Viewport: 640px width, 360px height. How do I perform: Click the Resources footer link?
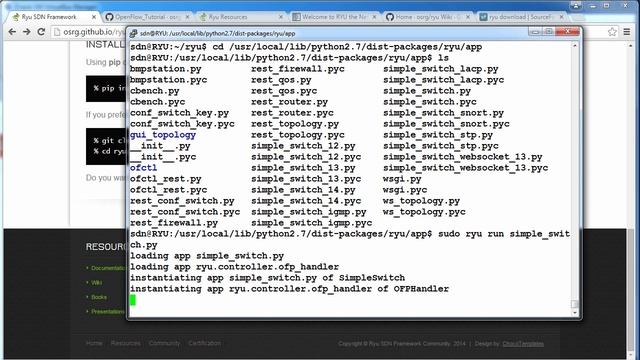(x=125, y=343)
